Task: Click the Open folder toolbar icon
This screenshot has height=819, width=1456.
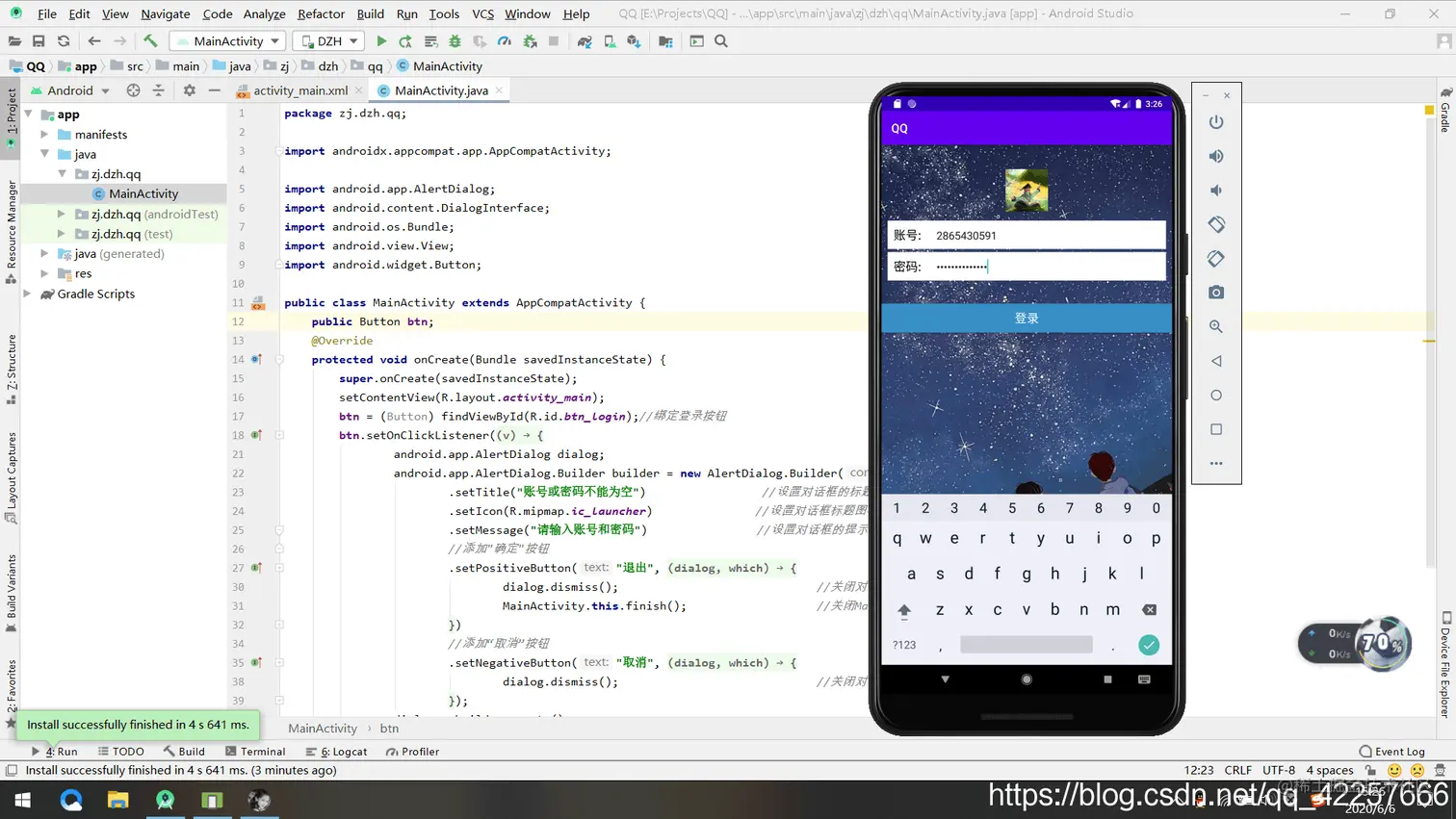Action: [14, 41]
